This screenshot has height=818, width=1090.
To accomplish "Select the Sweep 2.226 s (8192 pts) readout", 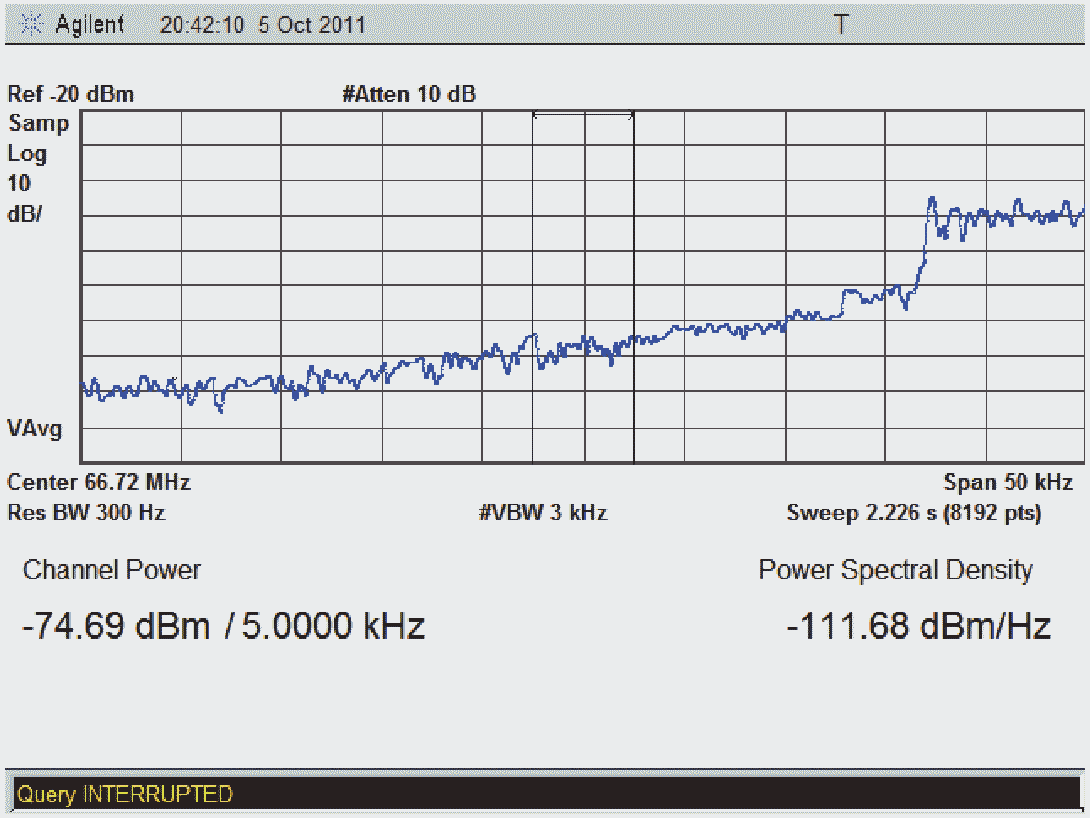I will pyautogui.click(x=914, y=513).
